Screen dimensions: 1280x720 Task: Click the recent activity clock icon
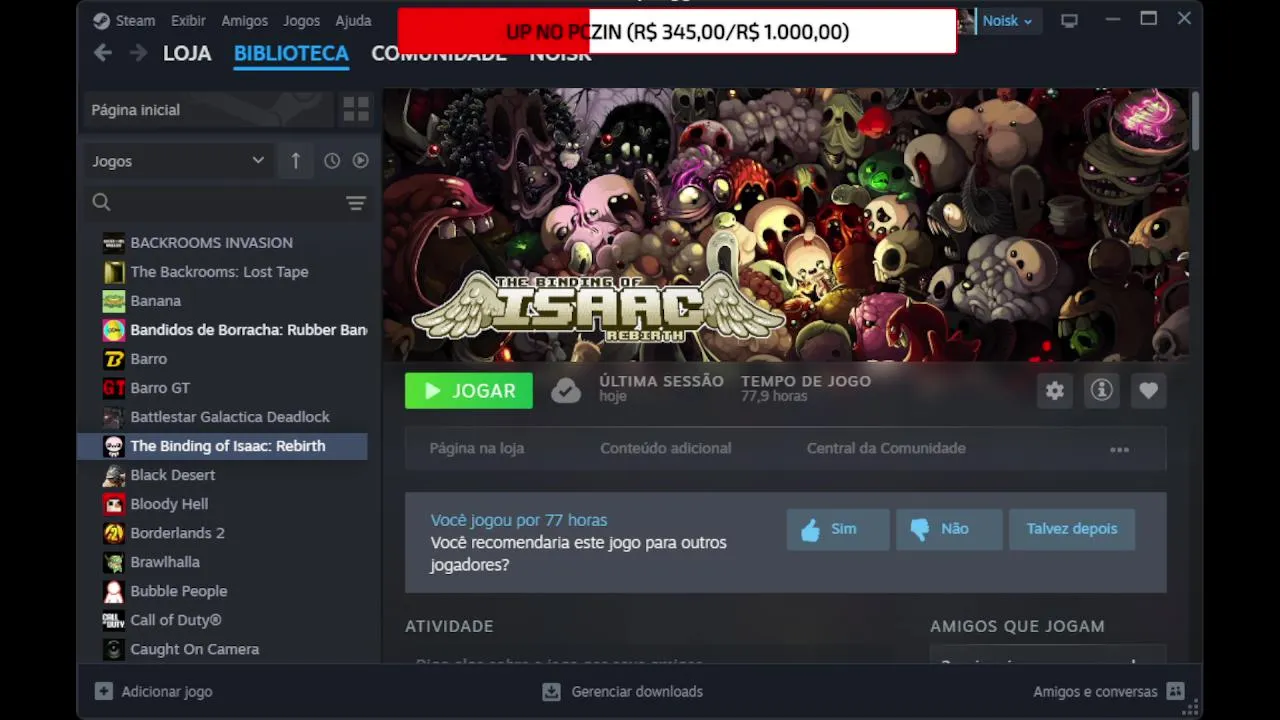(x=332, y=161)
